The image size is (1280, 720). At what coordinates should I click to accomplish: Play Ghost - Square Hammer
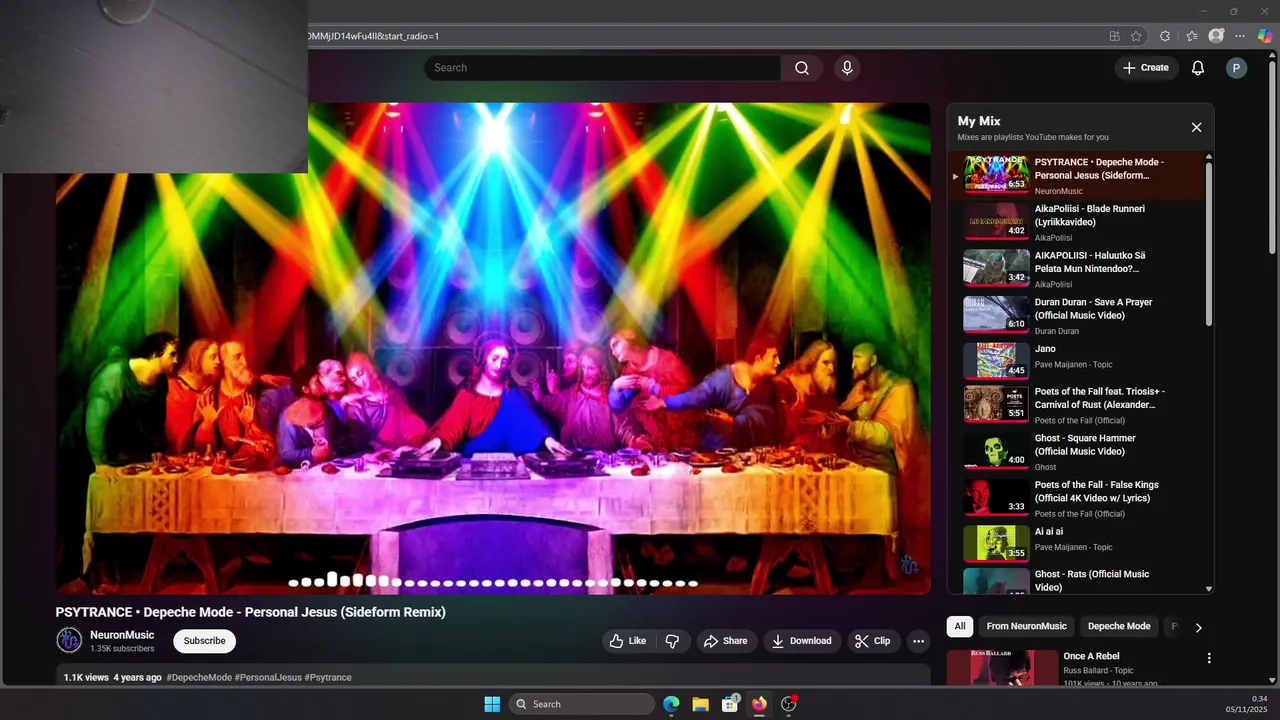1080,452
